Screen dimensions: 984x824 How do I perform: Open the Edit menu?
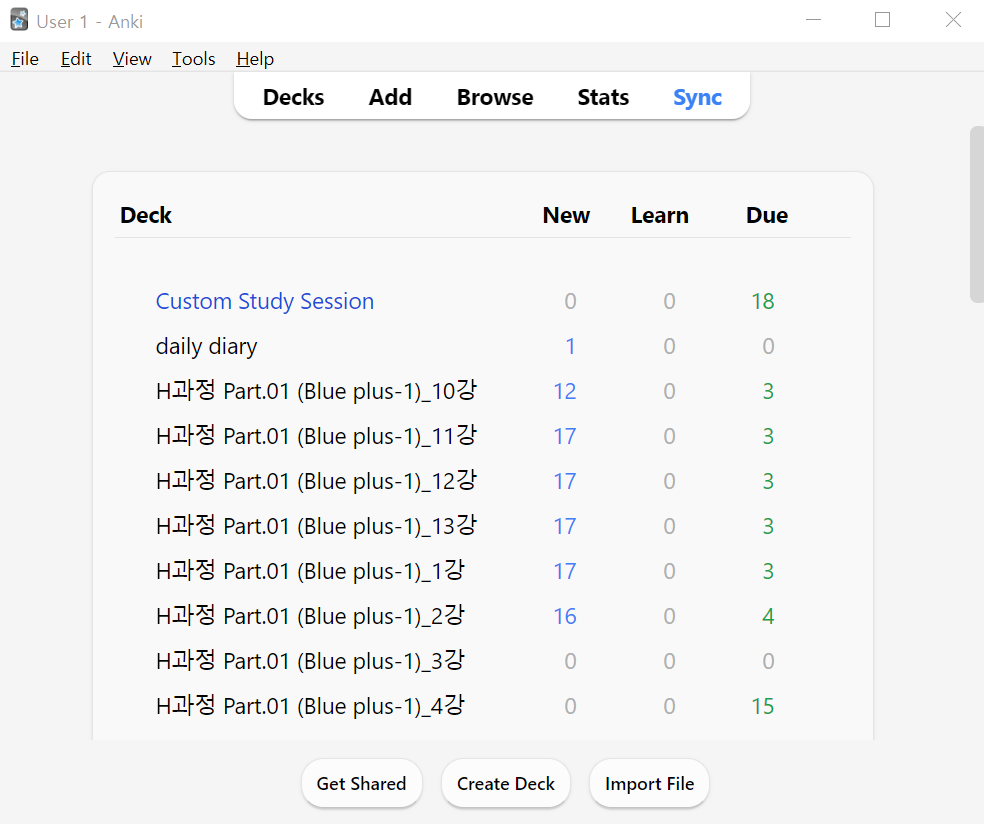click(76, 59)
